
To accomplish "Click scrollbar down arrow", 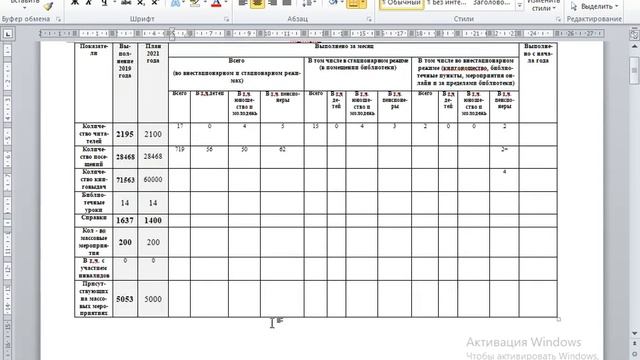I will (634, 333).
